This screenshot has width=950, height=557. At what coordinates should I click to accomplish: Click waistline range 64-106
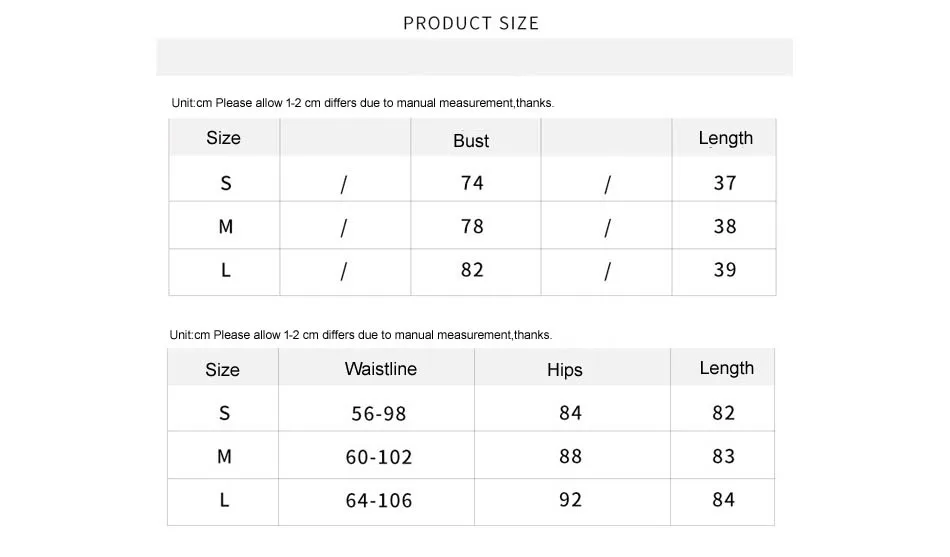click(379, 500)
